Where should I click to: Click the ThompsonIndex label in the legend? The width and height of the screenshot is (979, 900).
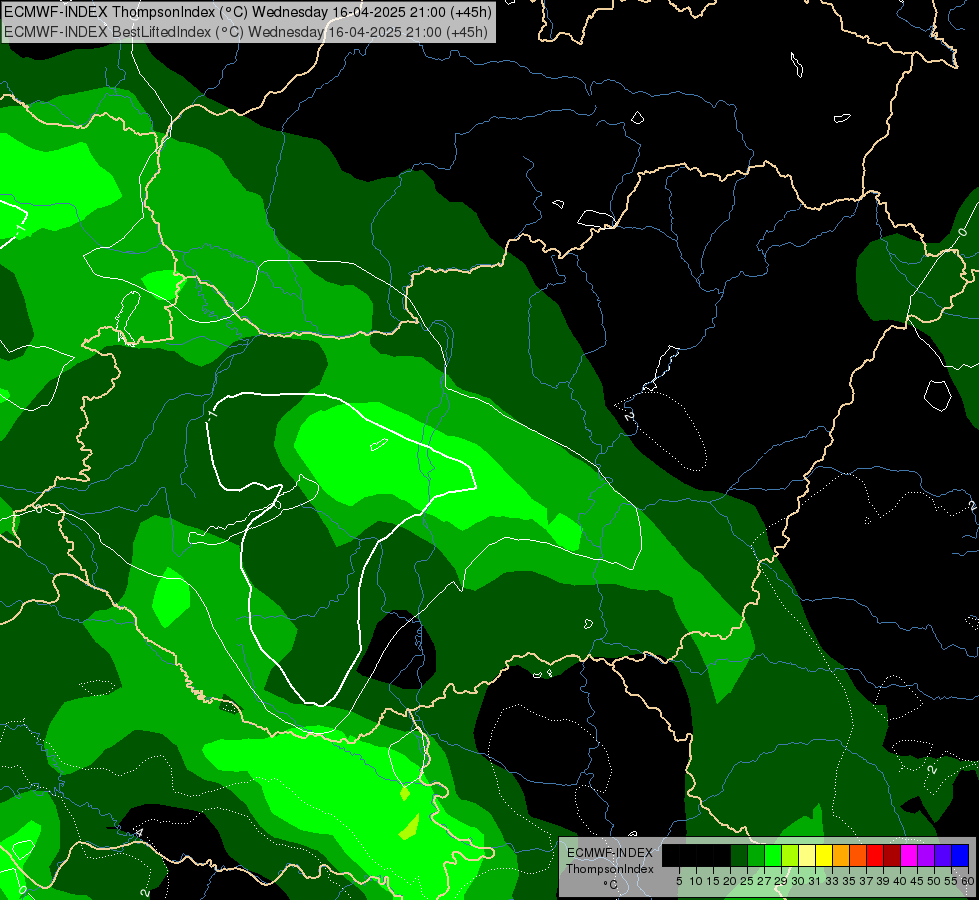tap(609, 869)
